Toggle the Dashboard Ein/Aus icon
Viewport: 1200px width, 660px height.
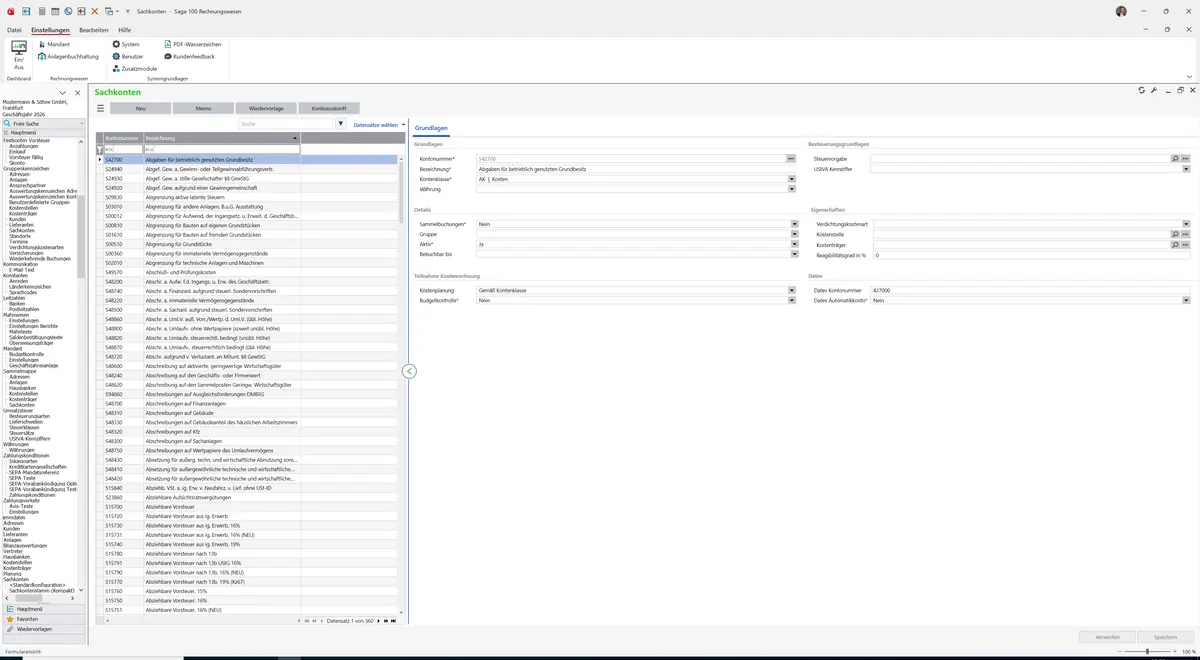click(x=18, y=54)
